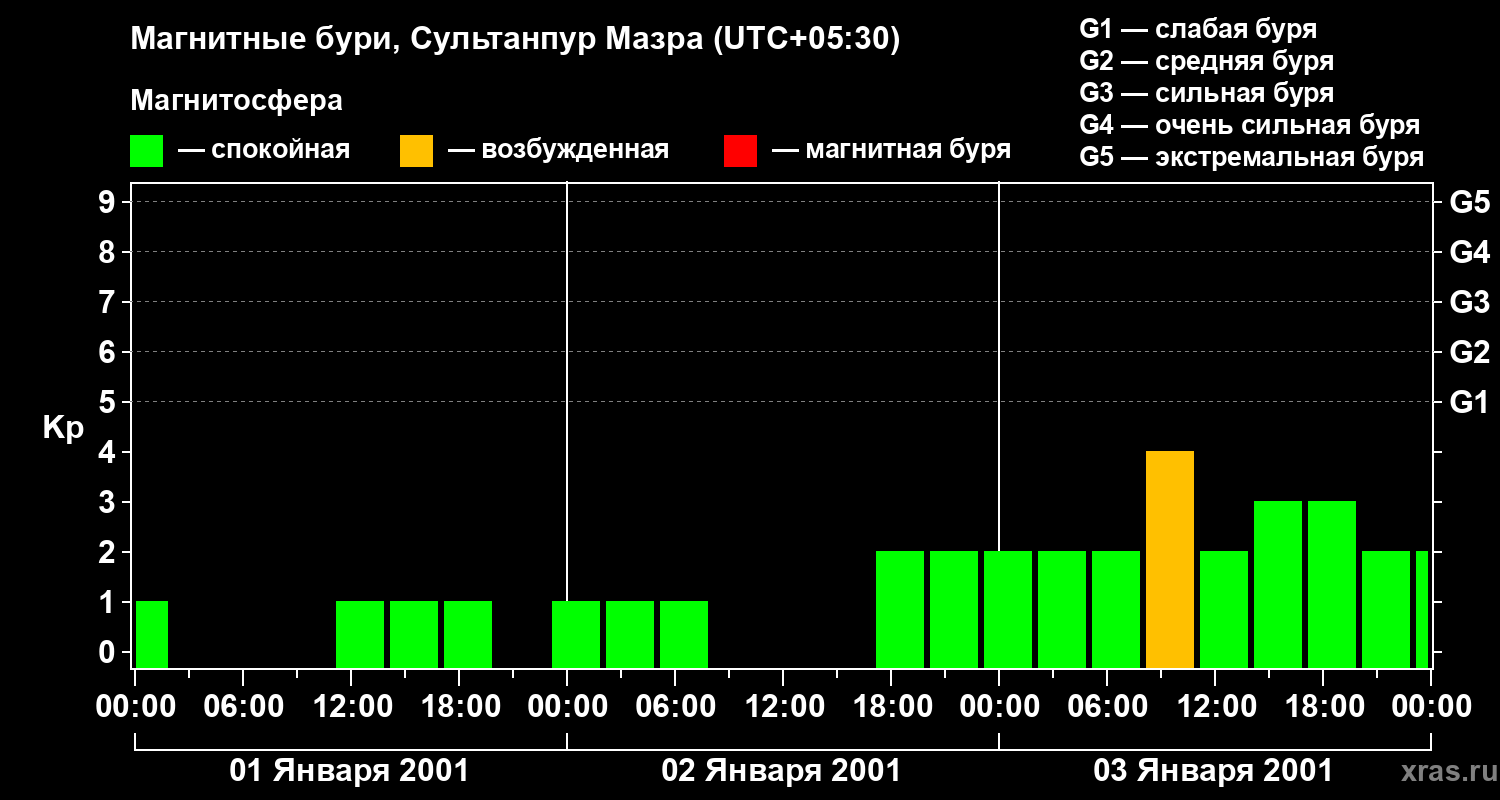1500x800 pixels.
Task: Click the 'G4 — очень сильная буря' entry
Action: coord(1249,126)
